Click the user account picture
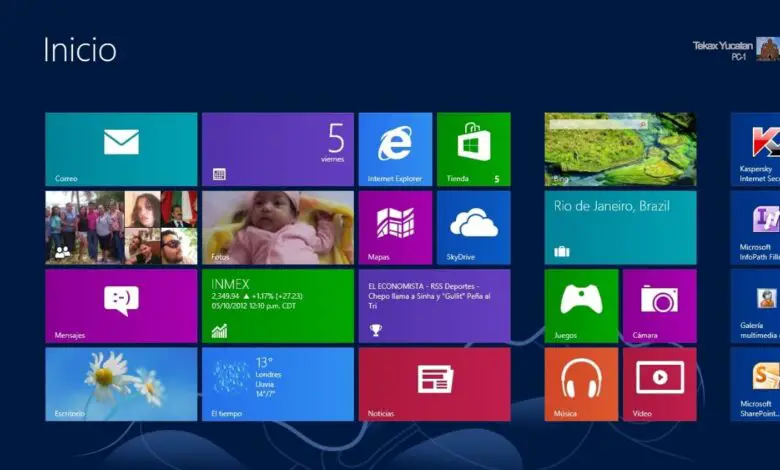 pyautogui.click(x=768, y=49)
